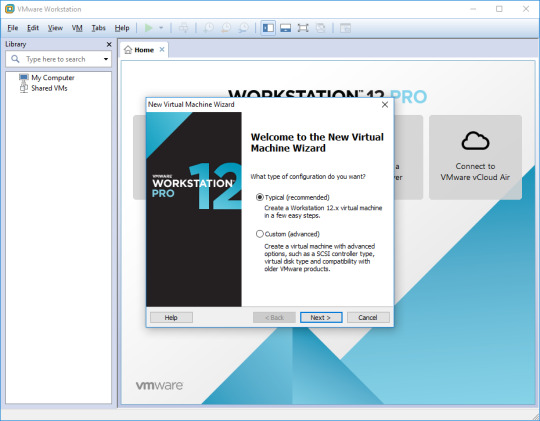Select the Typical (recommended) radio button

[x=260, y=197]
